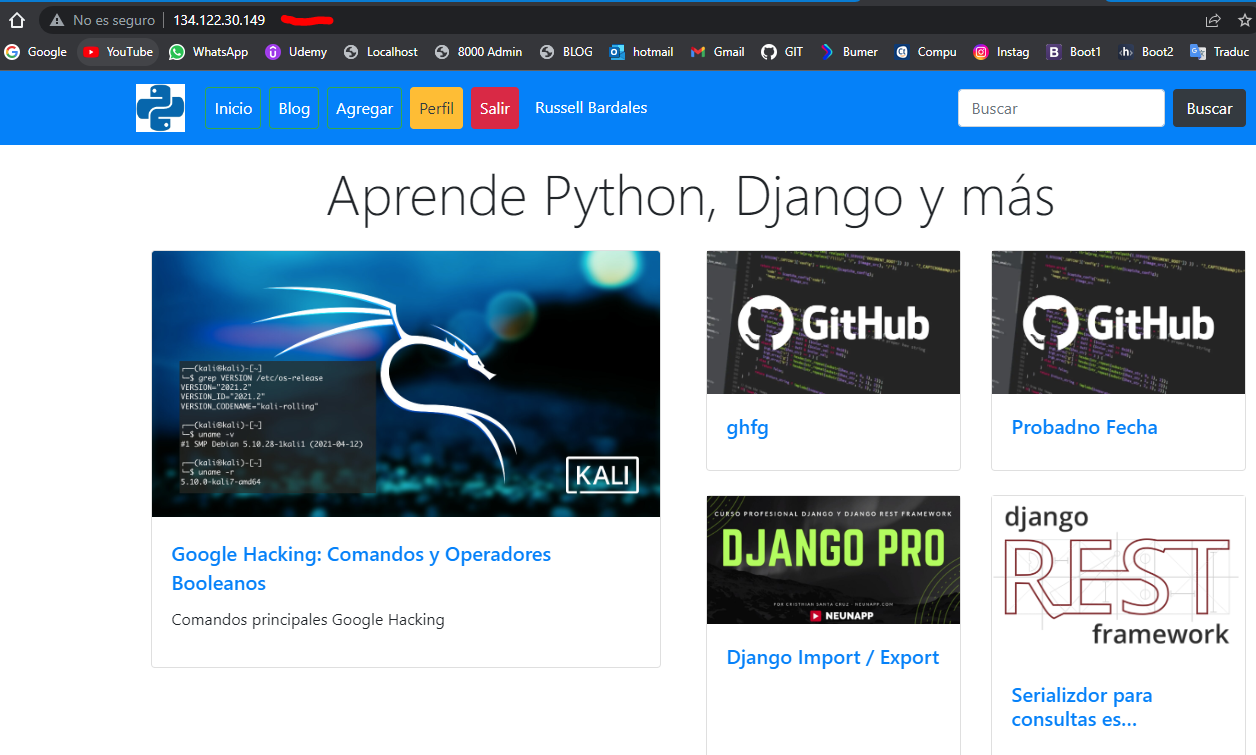Open the Instag Instagram bookmark
The image size is (1256, 755).
click(1001, 52)
